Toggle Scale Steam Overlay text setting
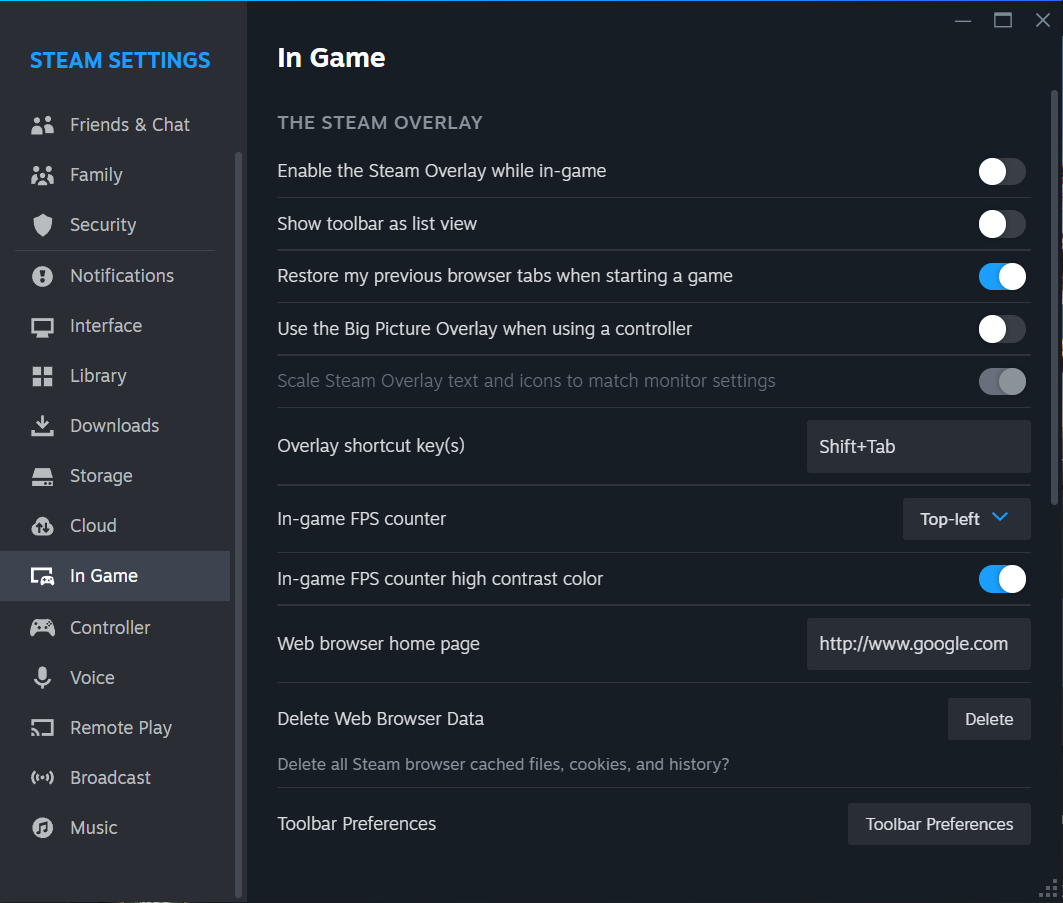 pos(1001,382)
